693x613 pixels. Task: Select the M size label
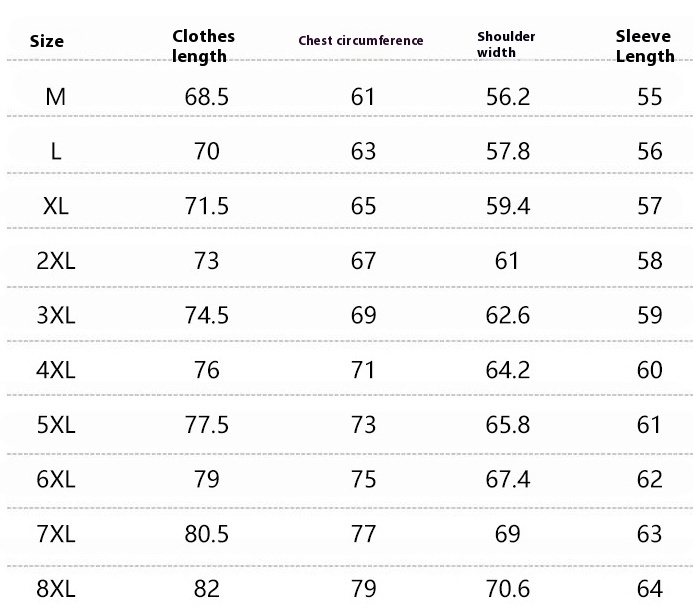[x=56, y=97]
